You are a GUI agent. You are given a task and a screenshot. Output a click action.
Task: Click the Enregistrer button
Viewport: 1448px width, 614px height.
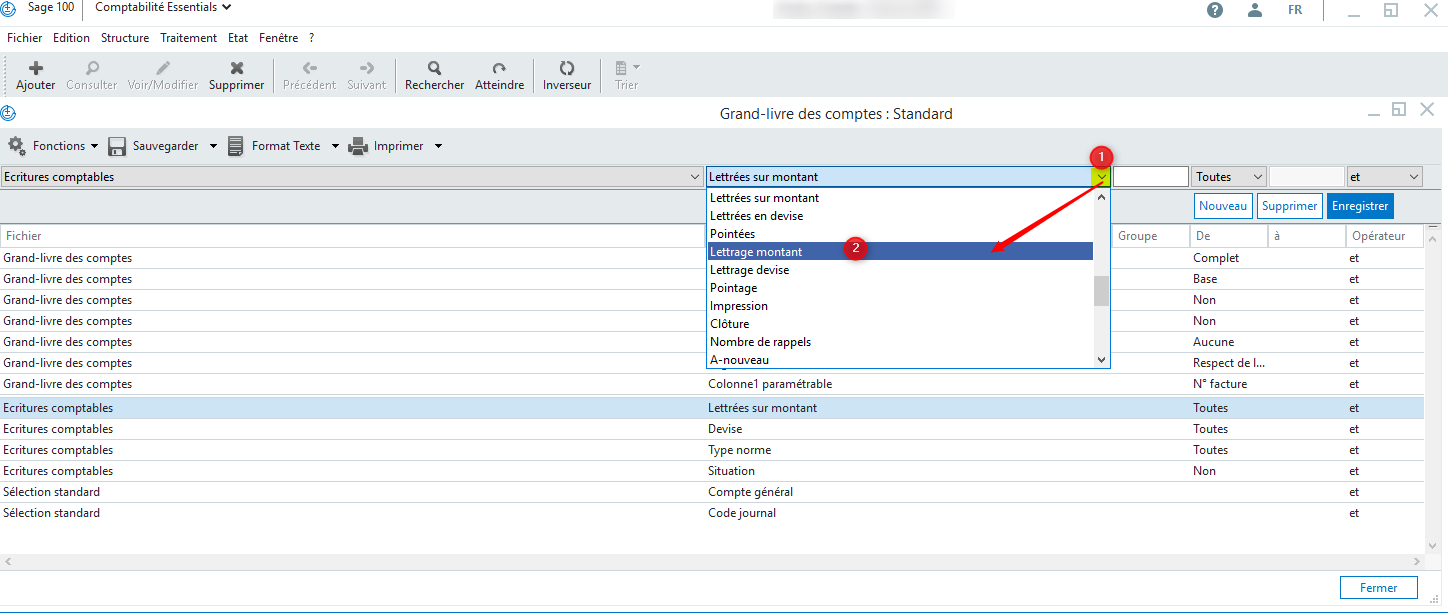coord(1359,206)
